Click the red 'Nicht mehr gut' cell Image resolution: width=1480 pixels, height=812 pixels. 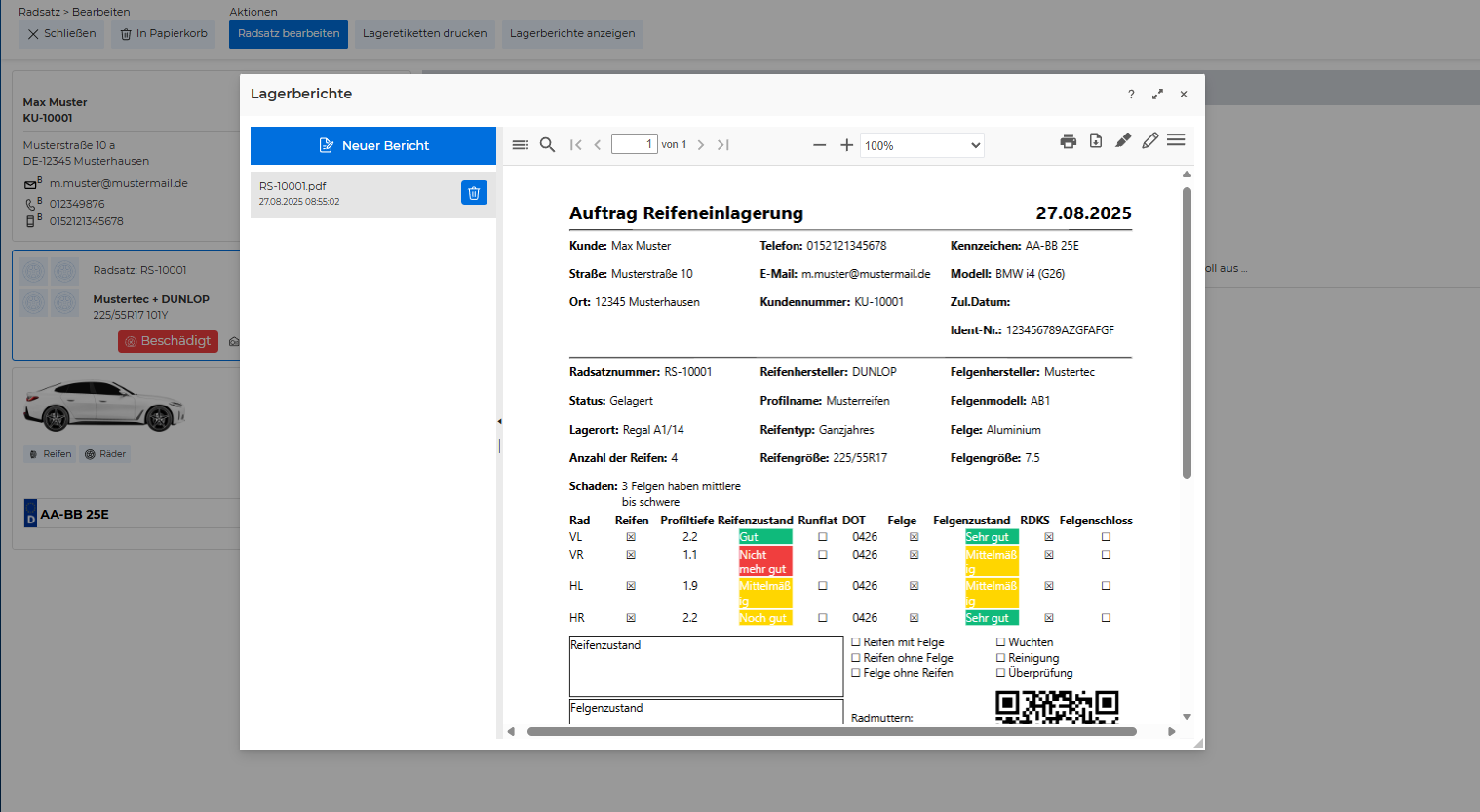pos(765,561)
